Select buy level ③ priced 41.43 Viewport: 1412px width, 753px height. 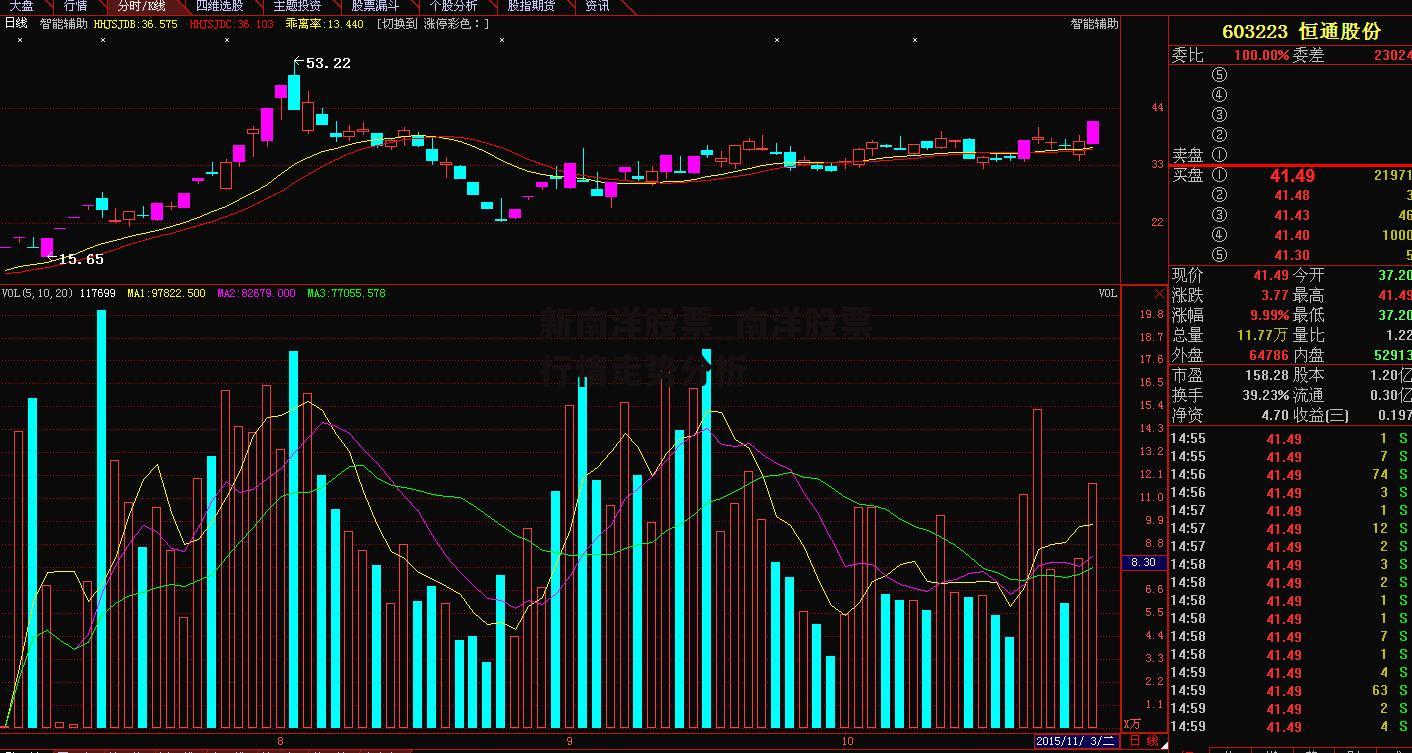[1219, 215]
